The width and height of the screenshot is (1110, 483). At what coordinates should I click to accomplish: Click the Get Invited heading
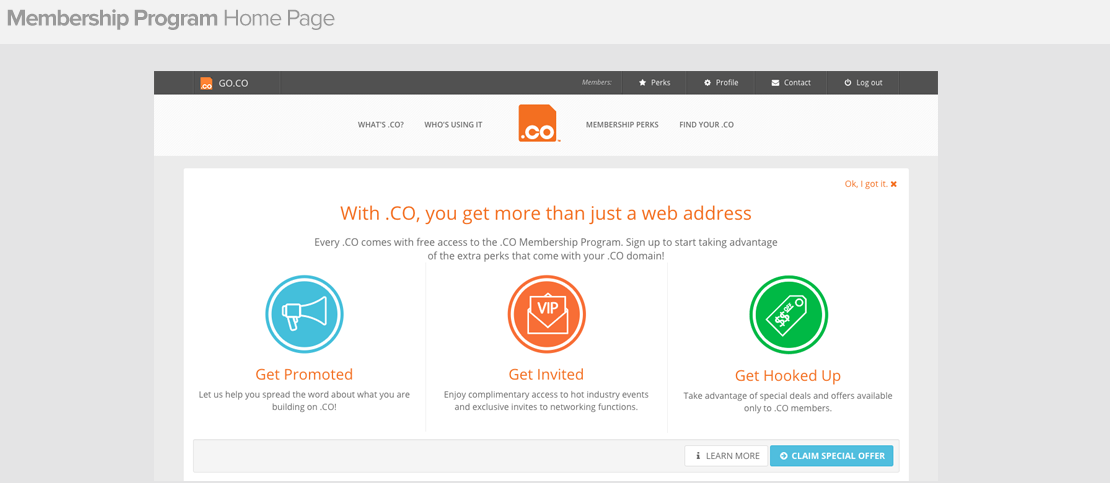tap(547, 375)
